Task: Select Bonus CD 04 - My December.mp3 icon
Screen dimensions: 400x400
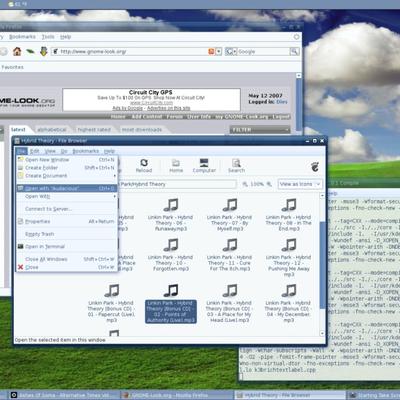Action: coord(289,290)
